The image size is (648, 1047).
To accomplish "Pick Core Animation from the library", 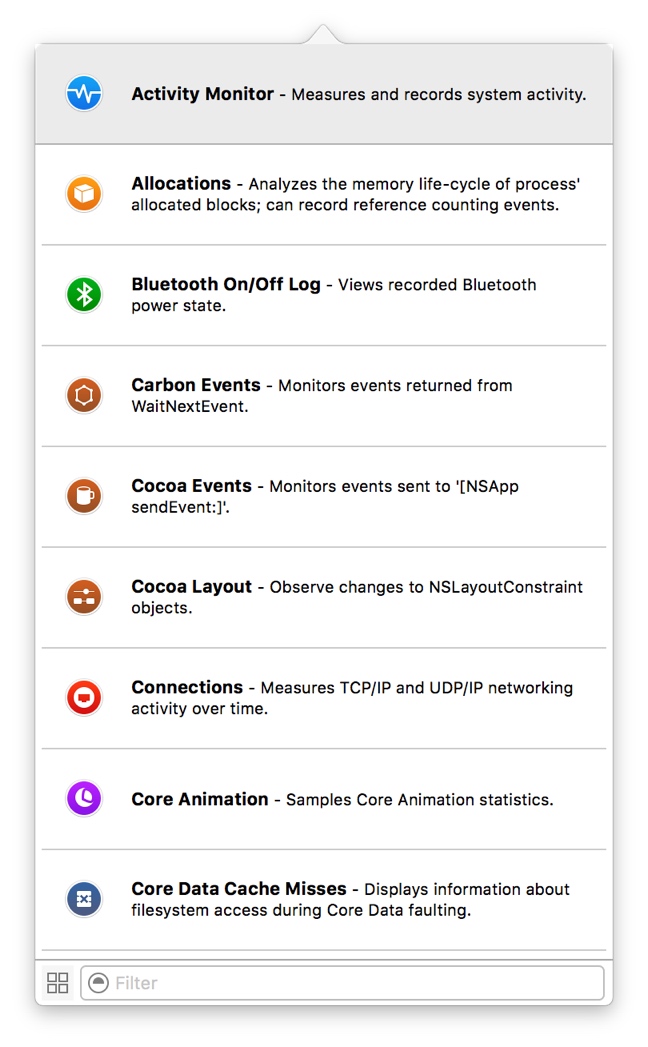I will click(x=200, y=800).
